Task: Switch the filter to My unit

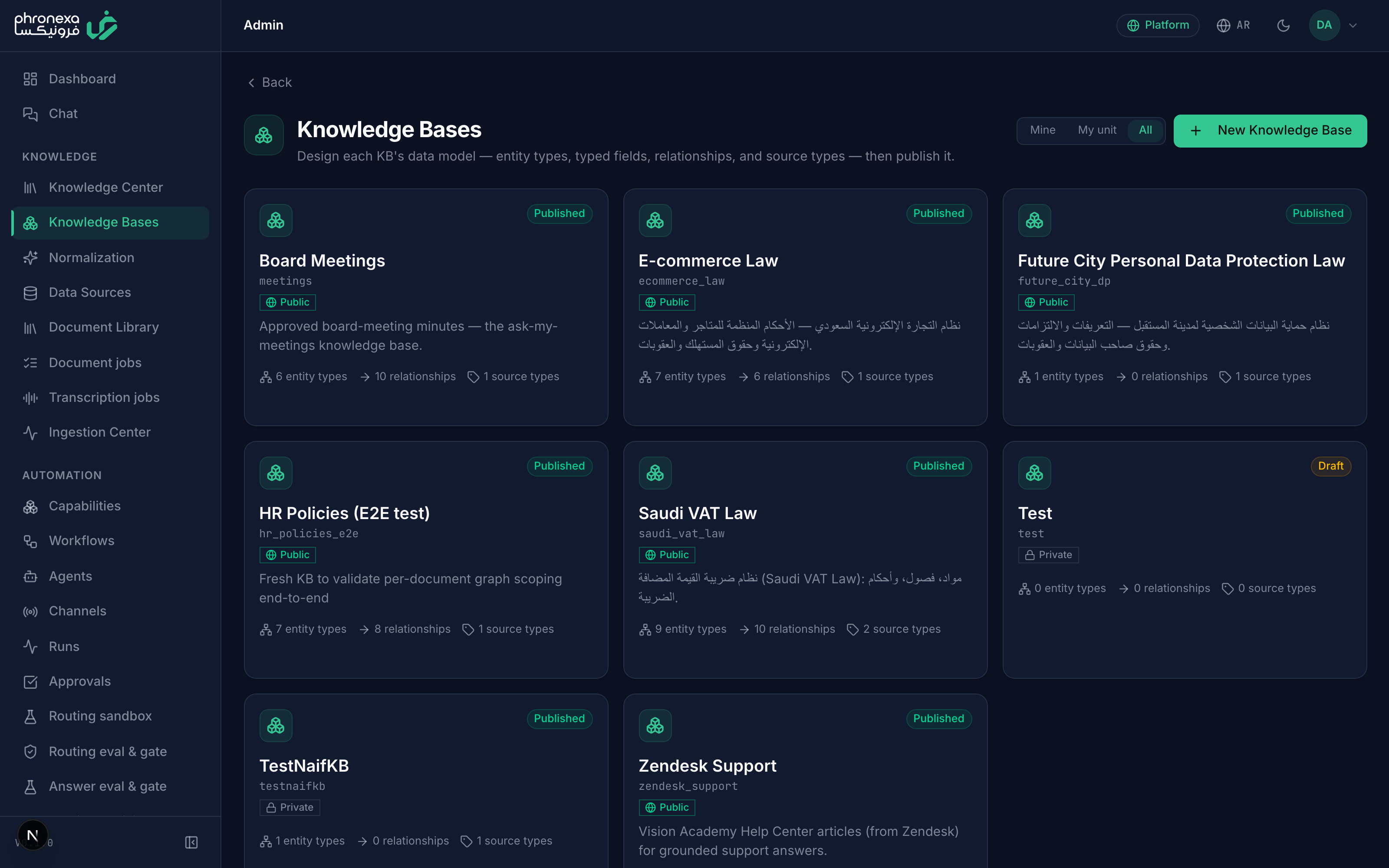Action: click(1097, 130)
